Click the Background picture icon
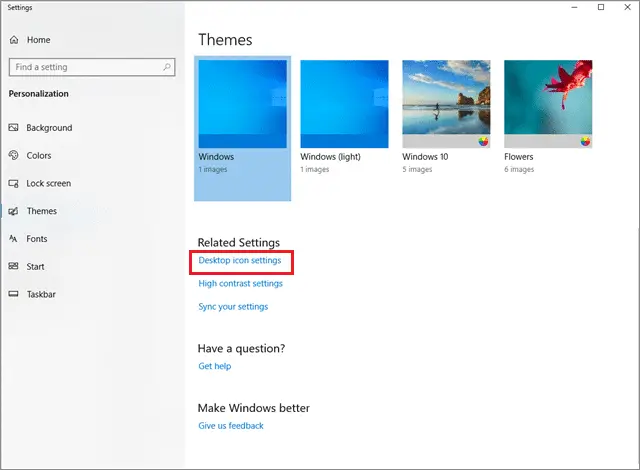This screenshot has height=470, width=640. [x=13, y=128]
